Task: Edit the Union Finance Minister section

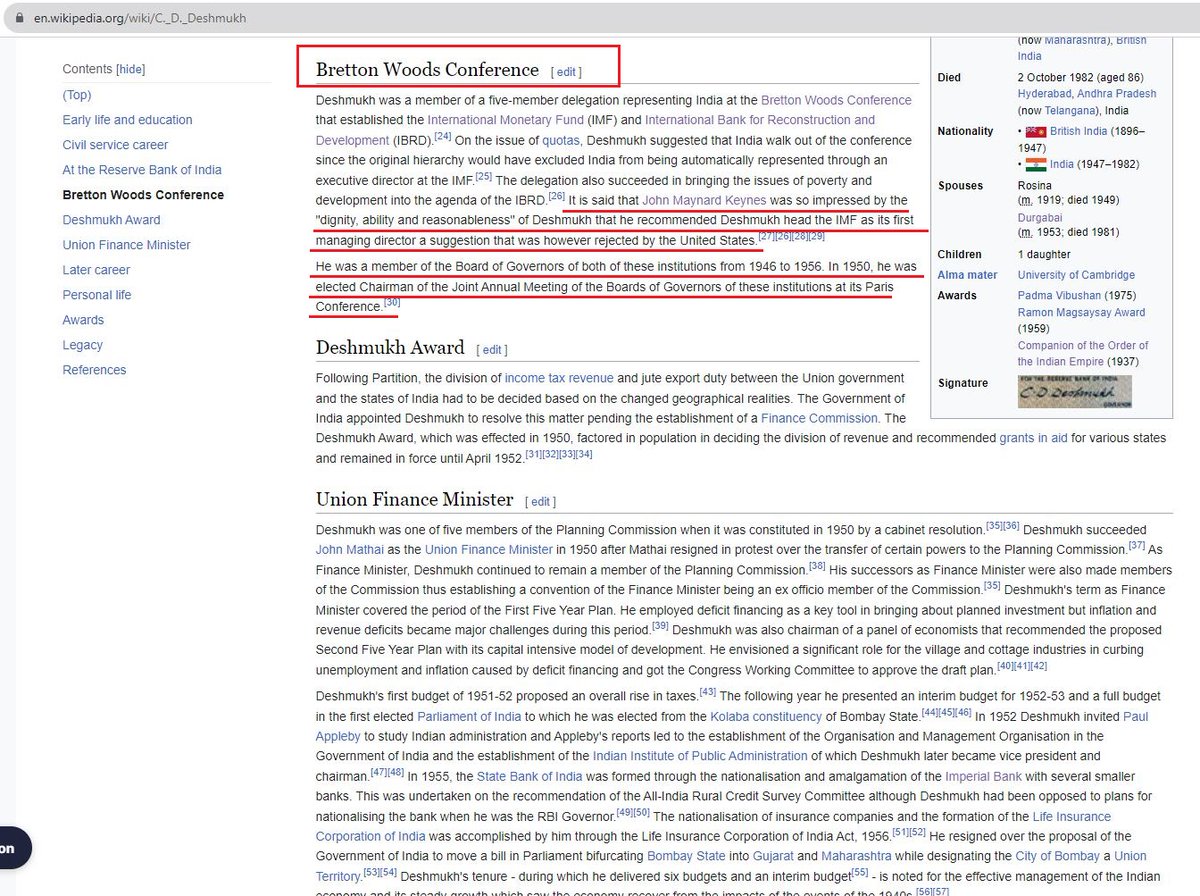Action: pyautogui.click(x=541, y=502)
